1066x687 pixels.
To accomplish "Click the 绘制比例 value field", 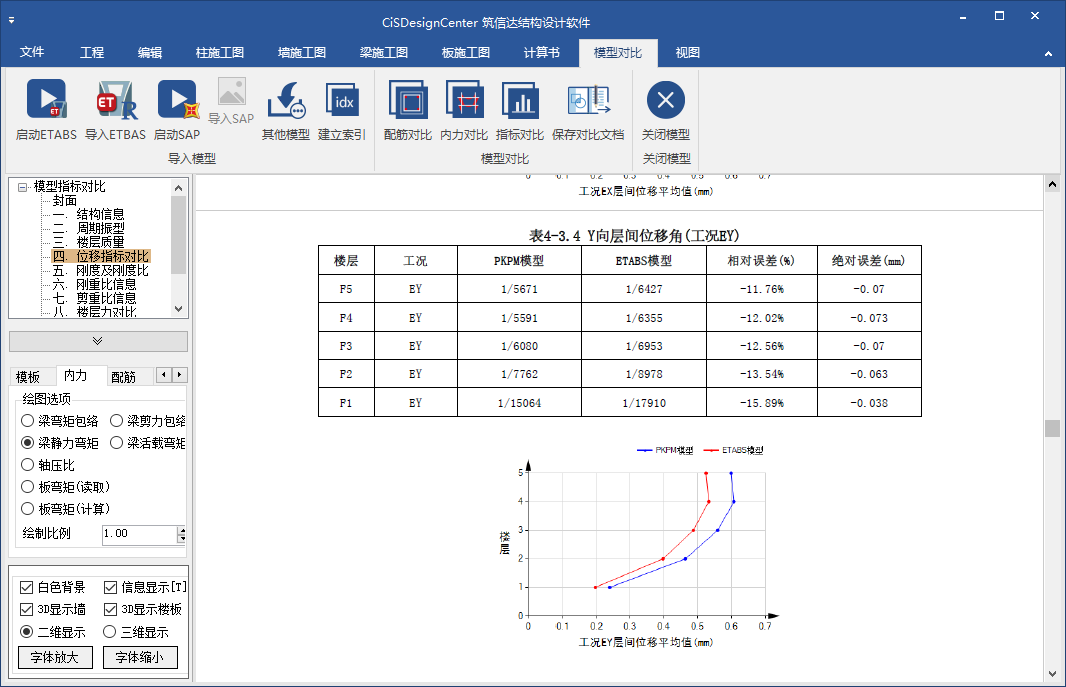I will coord(139,534).
